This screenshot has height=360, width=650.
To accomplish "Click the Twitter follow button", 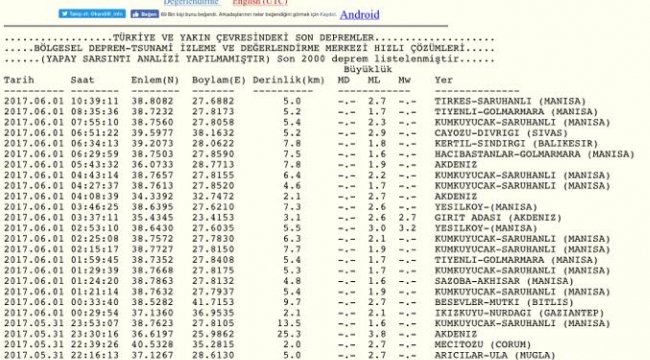I will (92, 14).
